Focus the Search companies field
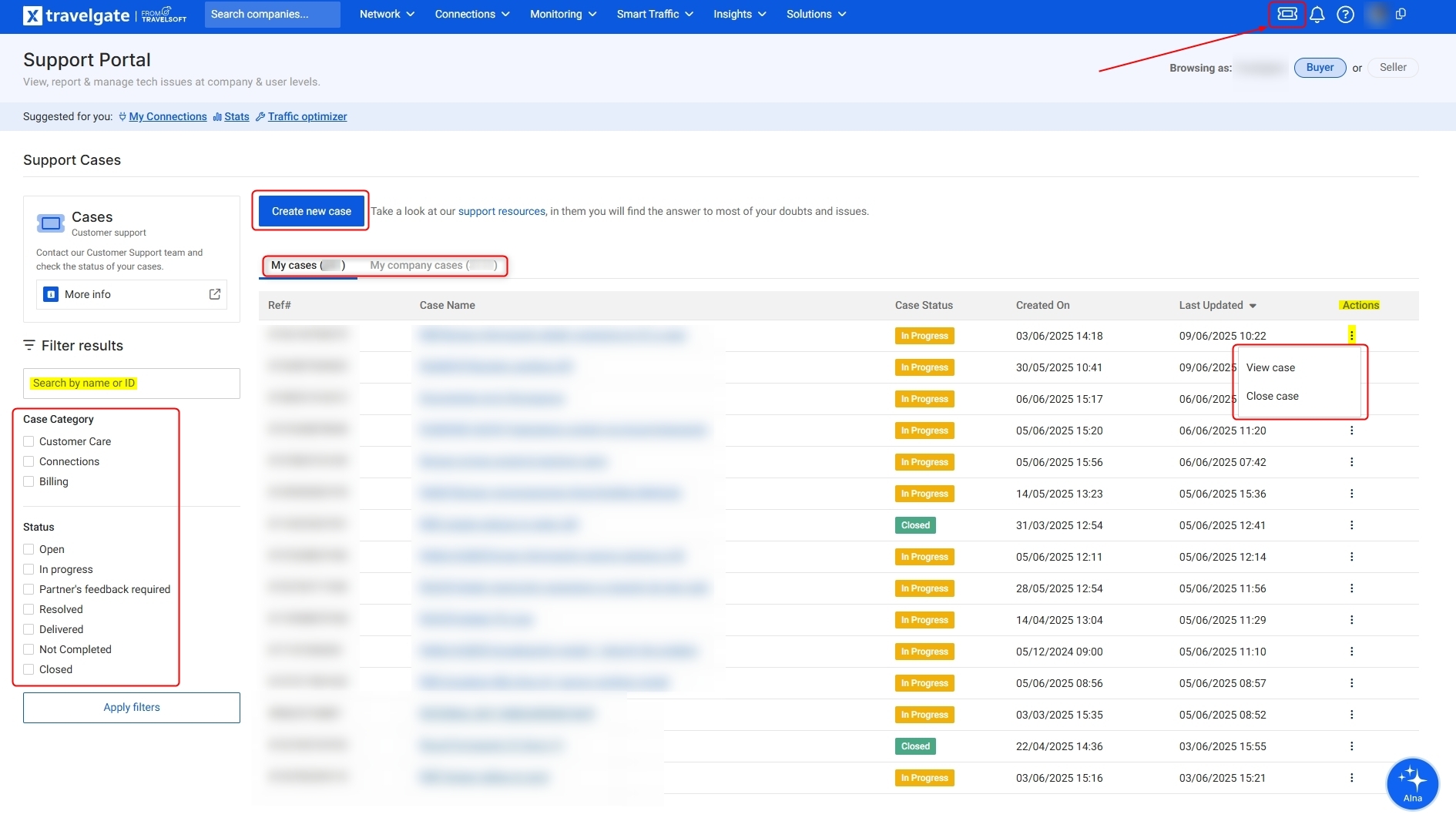The image size is (1456, 821). (272, 14)
